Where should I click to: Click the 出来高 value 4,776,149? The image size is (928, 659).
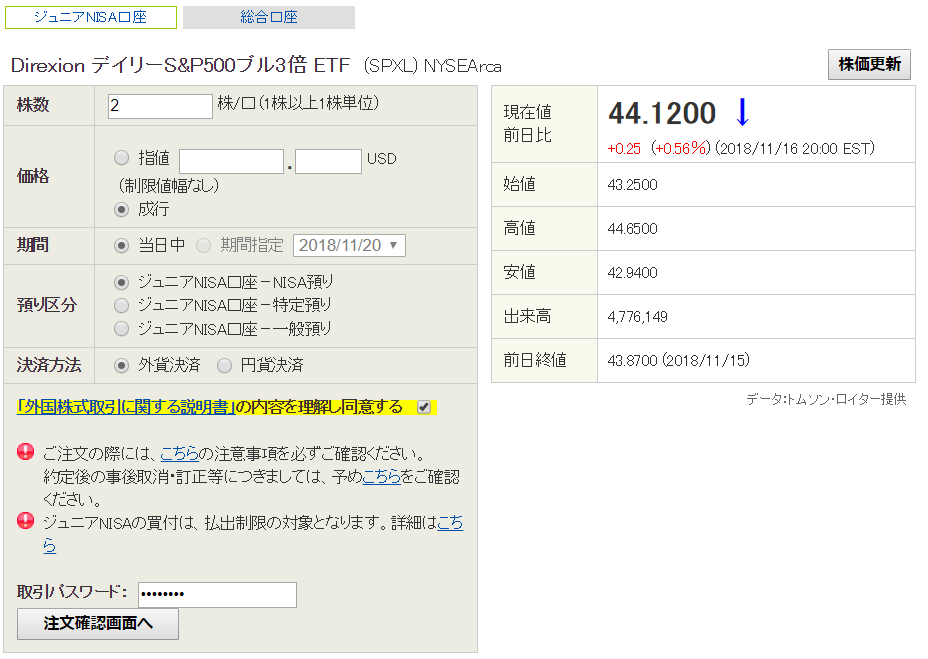tap(637, 317)
